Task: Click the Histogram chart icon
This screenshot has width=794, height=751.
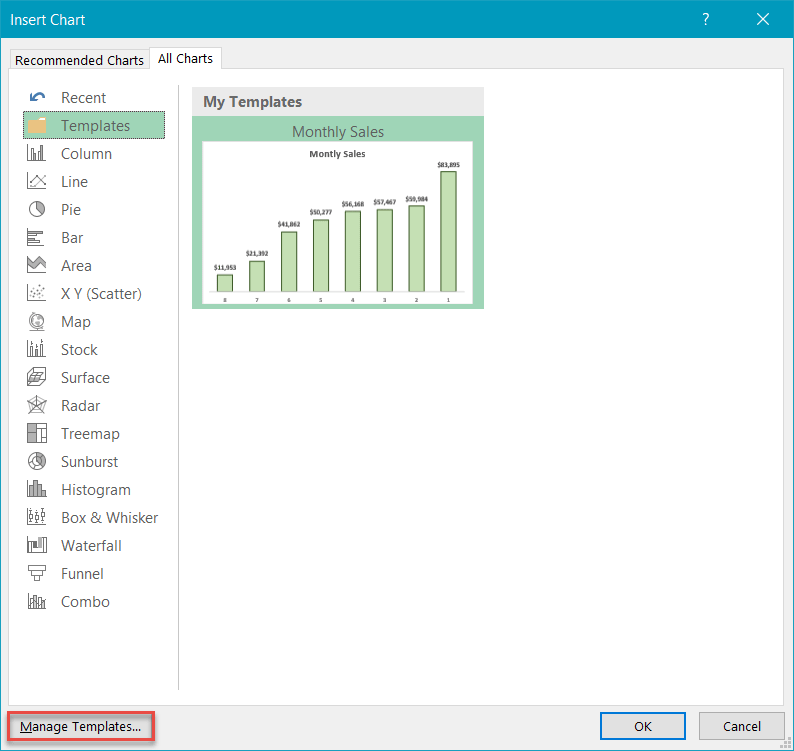Action: click(36, 489)
